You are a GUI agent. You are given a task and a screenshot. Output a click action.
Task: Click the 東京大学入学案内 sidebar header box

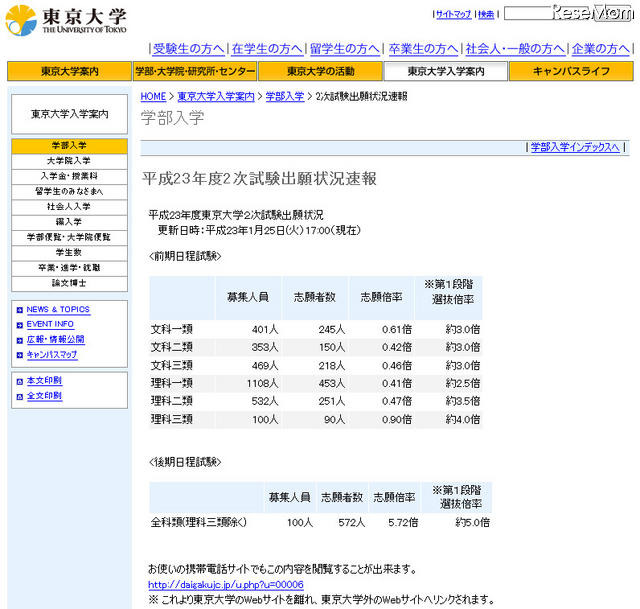coord(69,114)
